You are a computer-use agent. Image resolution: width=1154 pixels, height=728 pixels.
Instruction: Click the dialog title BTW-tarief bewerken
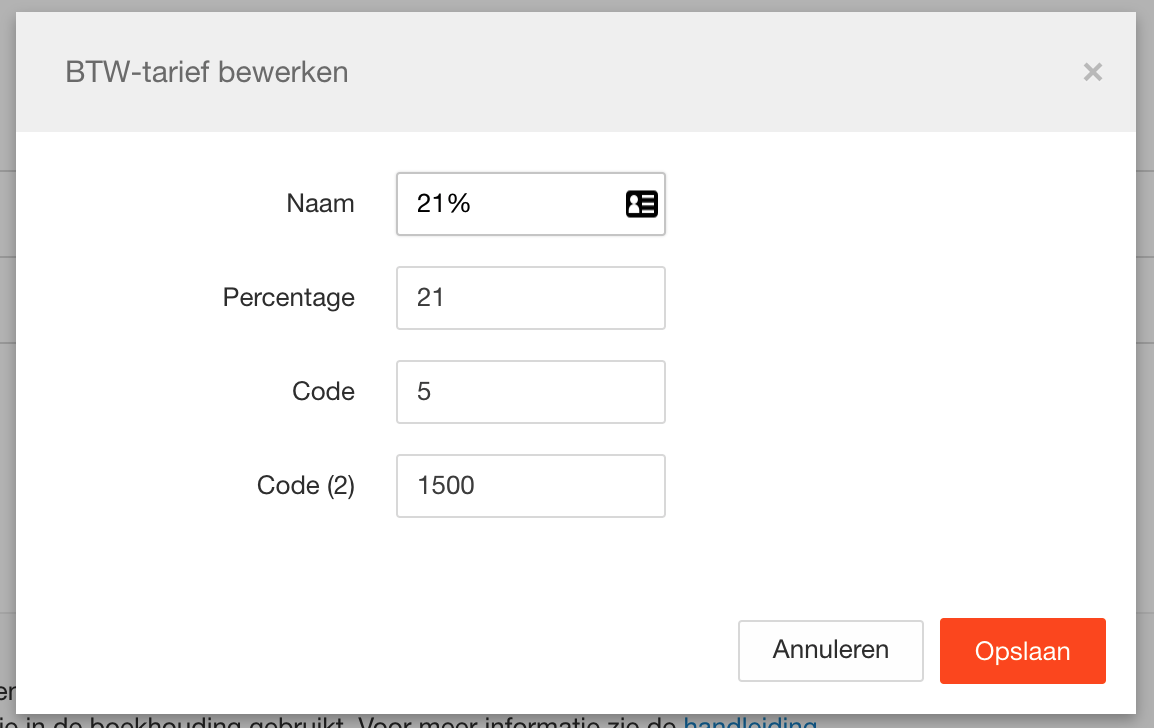pos(206,73)
